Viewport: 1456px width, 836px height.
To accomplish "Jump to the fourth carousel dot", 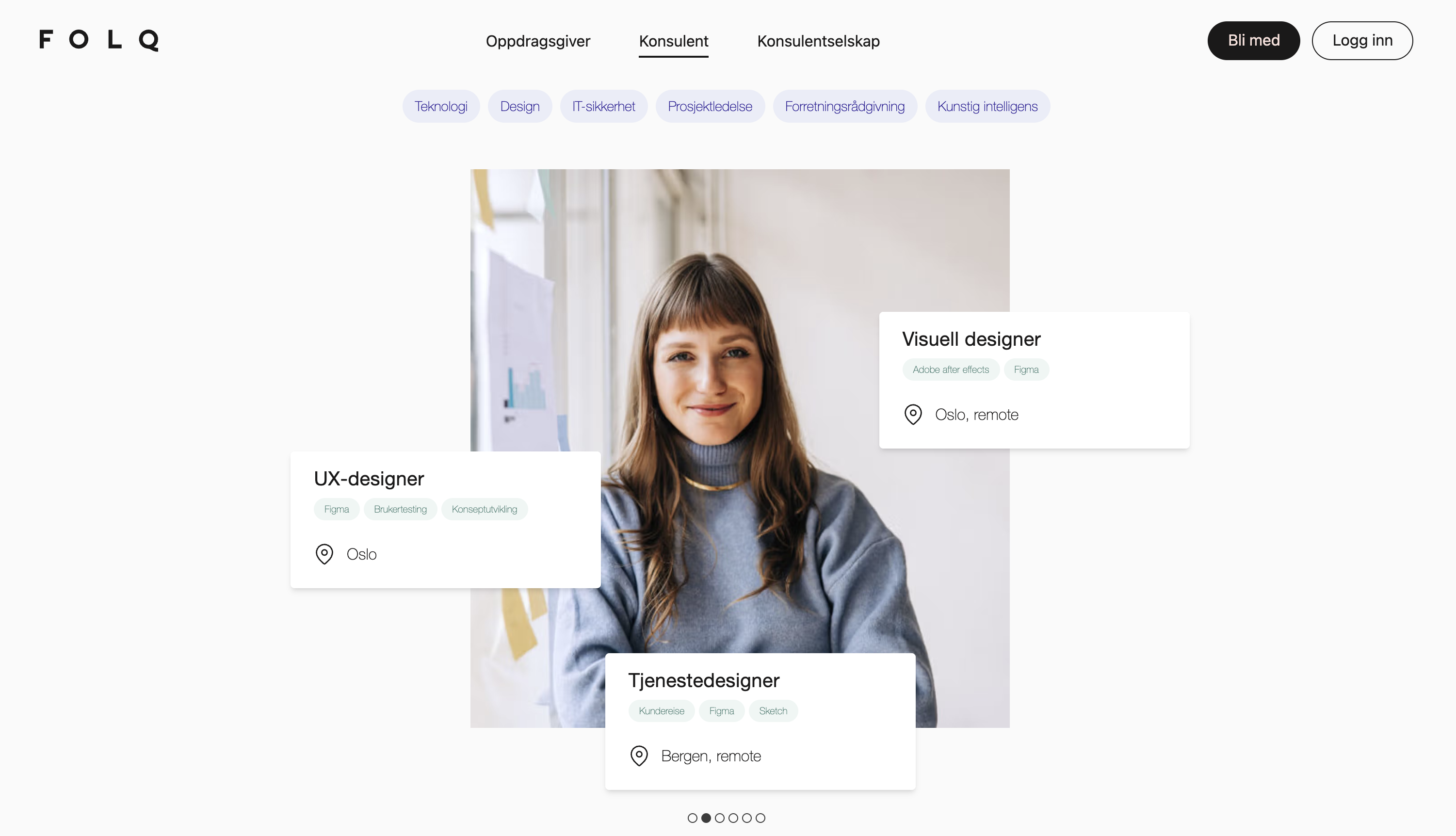I will (733, 818).
